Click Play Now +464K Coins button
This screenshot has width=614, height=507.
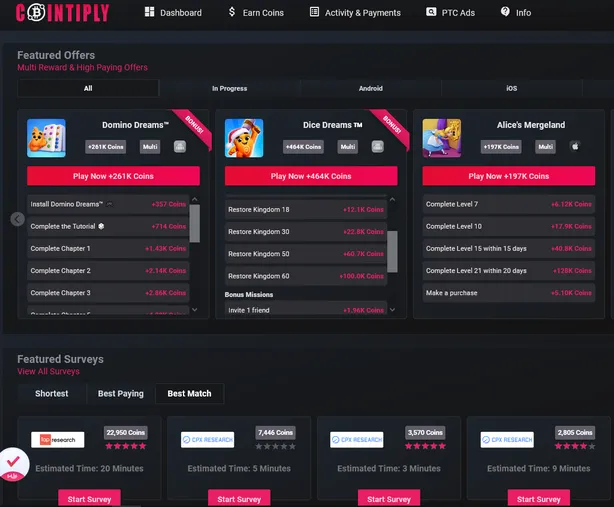[x=311, y=176]
